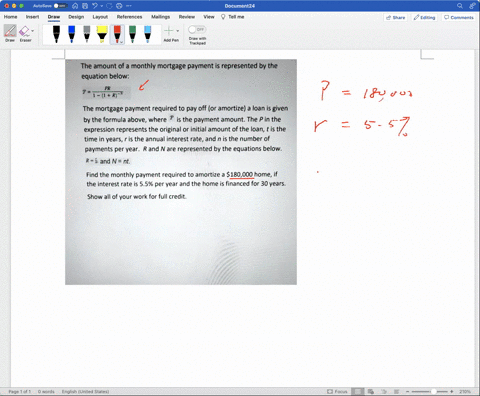This screenshot has width=480, height=396.
Task: Click the Share button
Action: pyautogui.click(x=395, y=17)
